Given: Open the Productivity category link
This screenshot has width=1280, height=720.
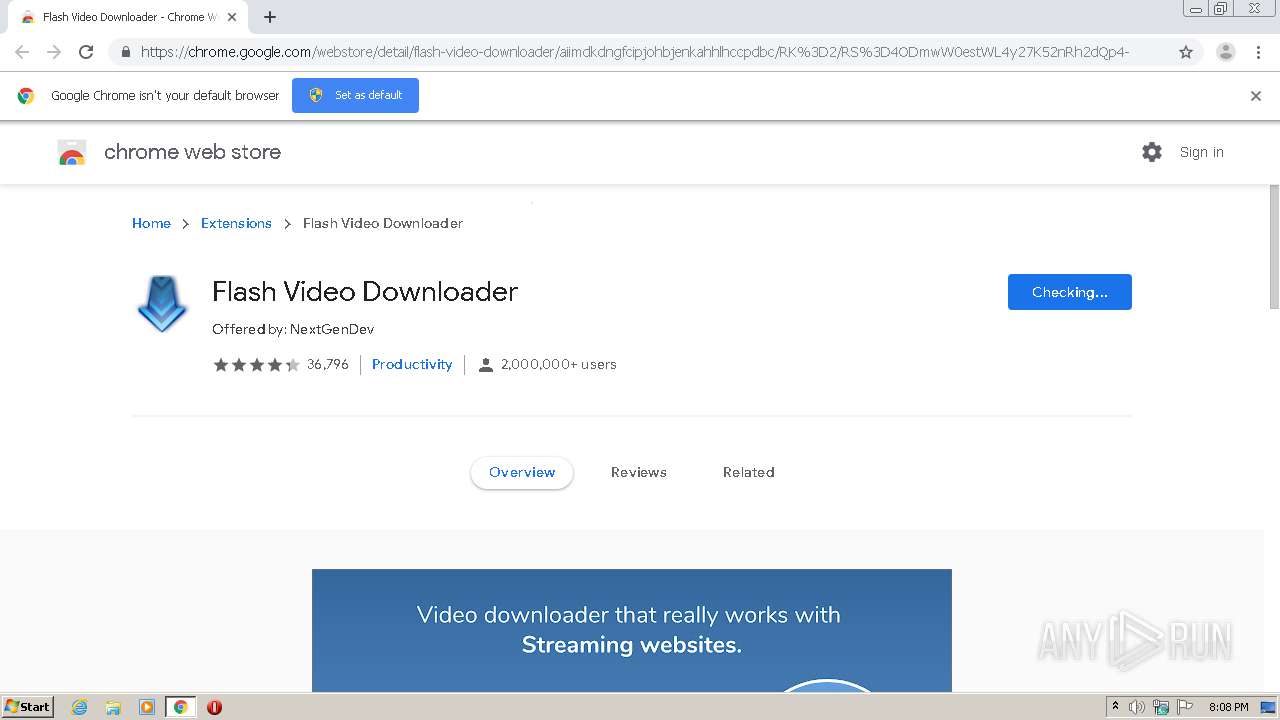Looking at the screenshot, I should (x=412, y=365).
